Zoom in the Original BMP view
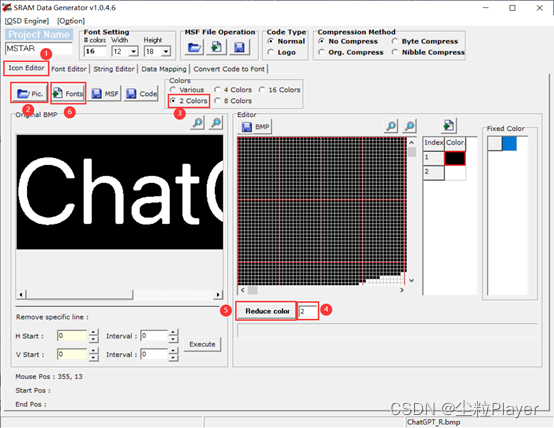 point(198,123)
